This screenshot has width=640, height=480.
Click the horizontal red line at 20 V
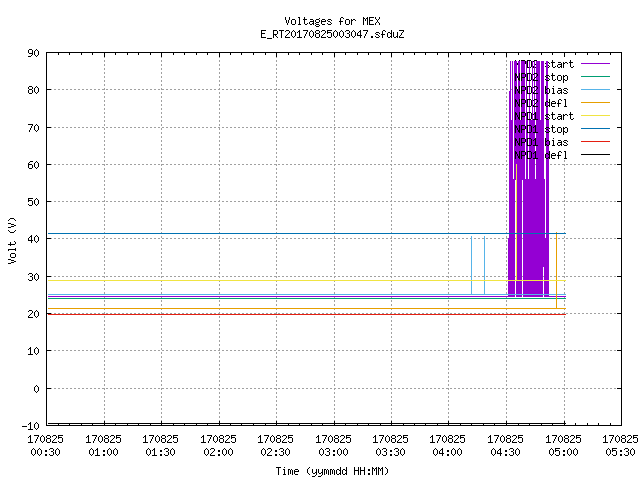click(306, 314)
